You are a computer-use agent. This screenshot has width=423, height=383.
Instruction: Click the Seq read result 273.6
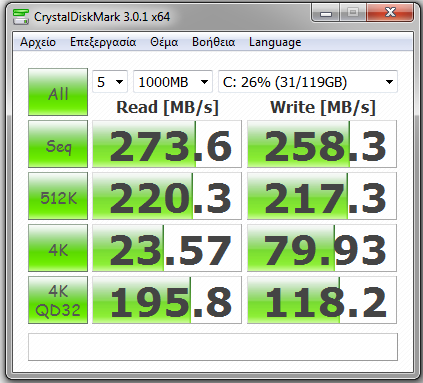coord(167,144)
